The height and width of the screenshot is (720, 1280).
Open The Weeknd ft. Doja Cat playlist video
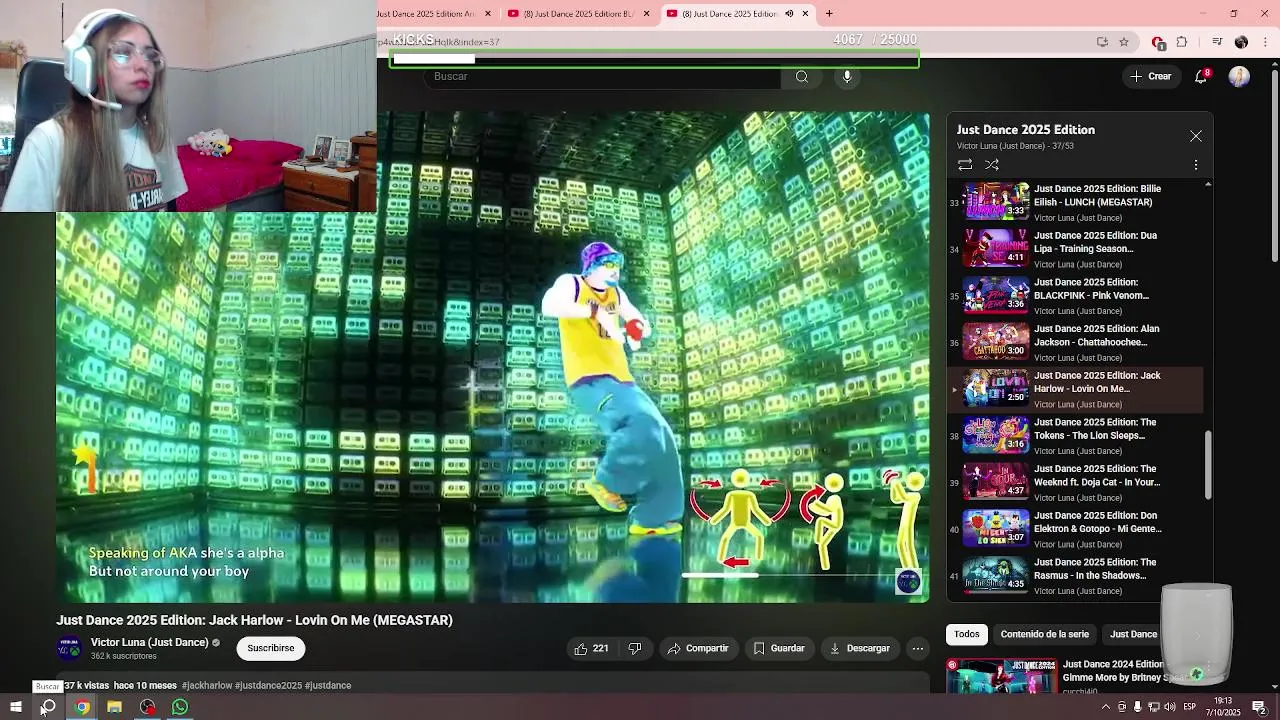pos(1075,482)
